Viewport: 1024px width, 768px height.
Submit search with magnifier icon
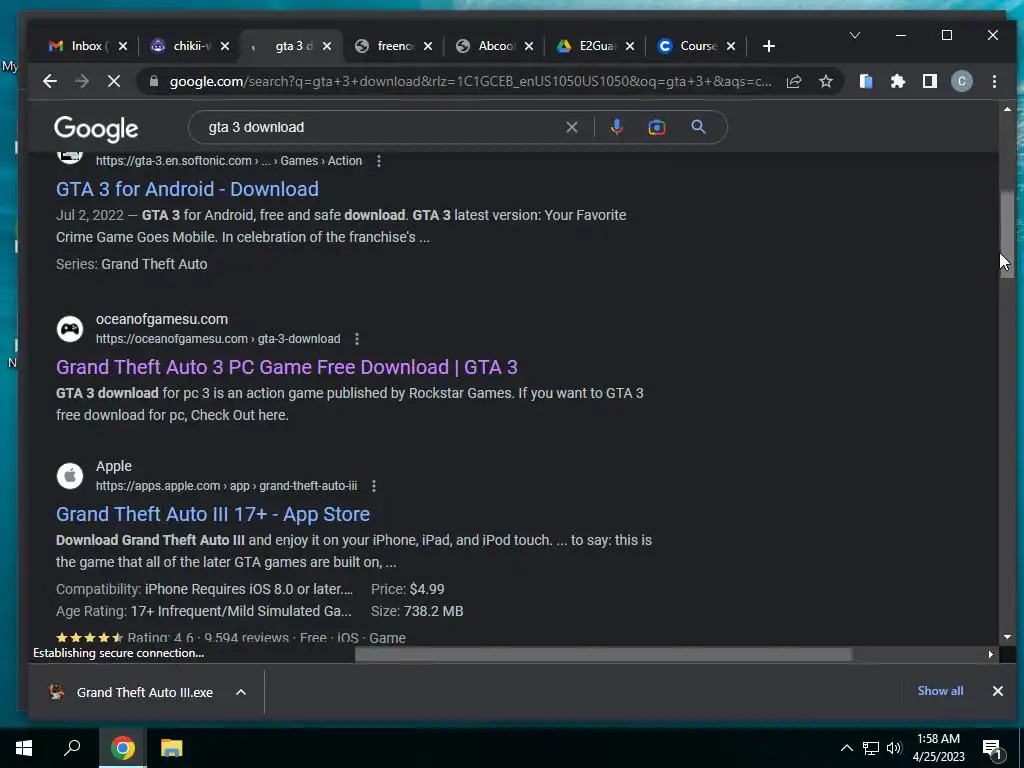coord(698,127)
